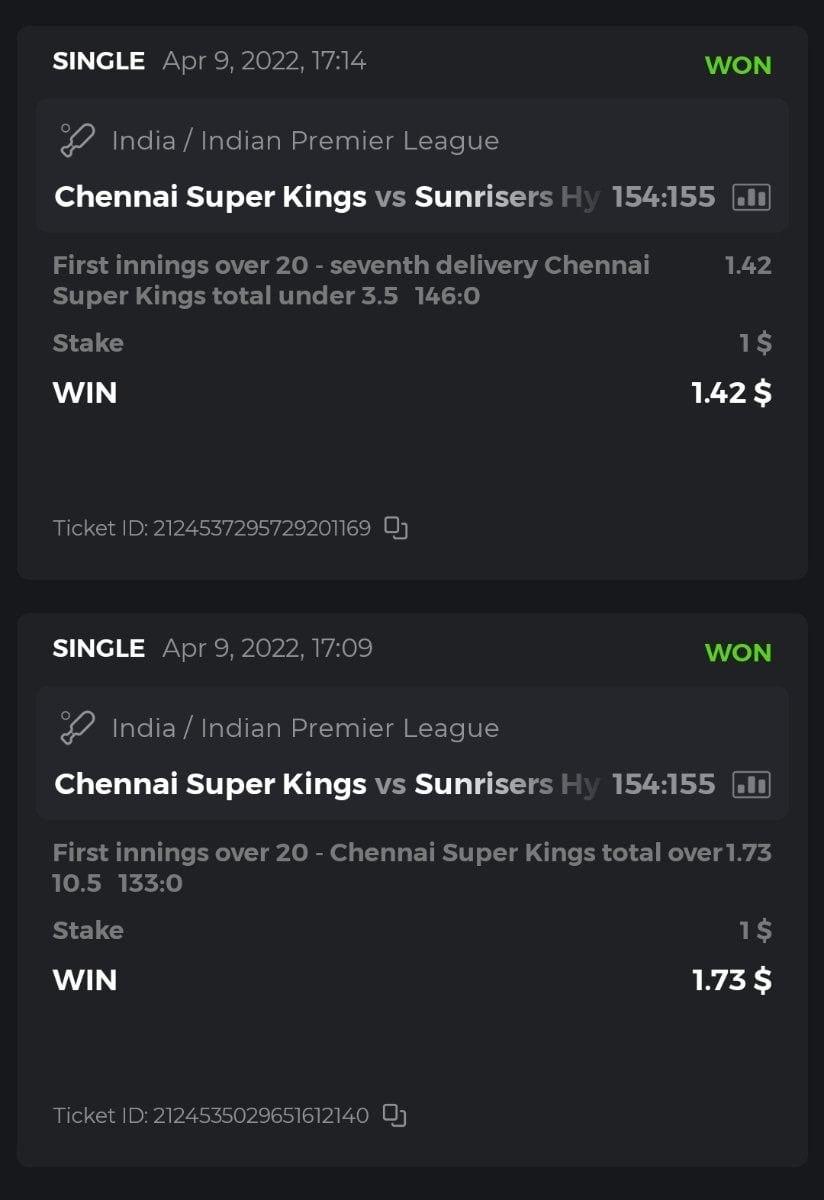
Task: Open the Chennai Super Kings match from the 17:09 bet
Action: pos(210,784)
